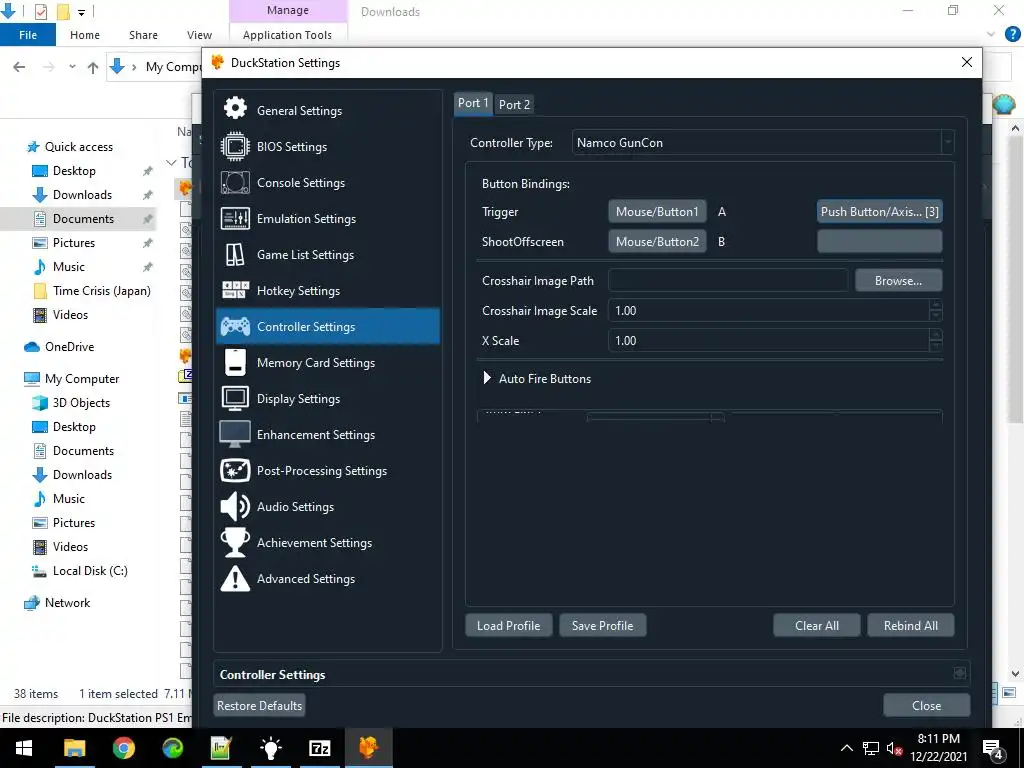The image size is (1024, 768).
Task: Go up one folder in Explorer
Action: [93, 67]
